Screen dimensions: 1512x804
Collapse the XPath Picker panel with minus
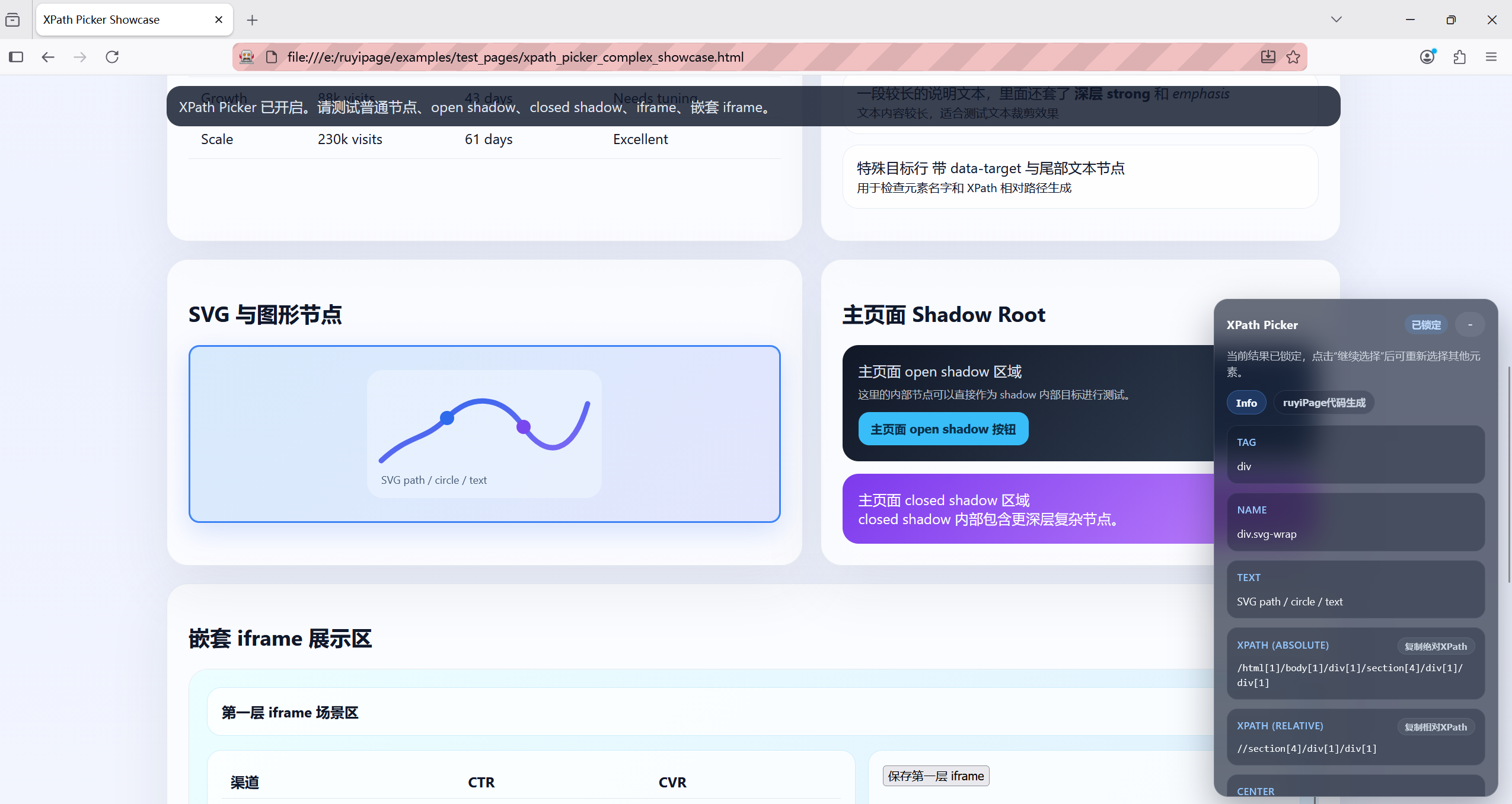point(1470,325)
